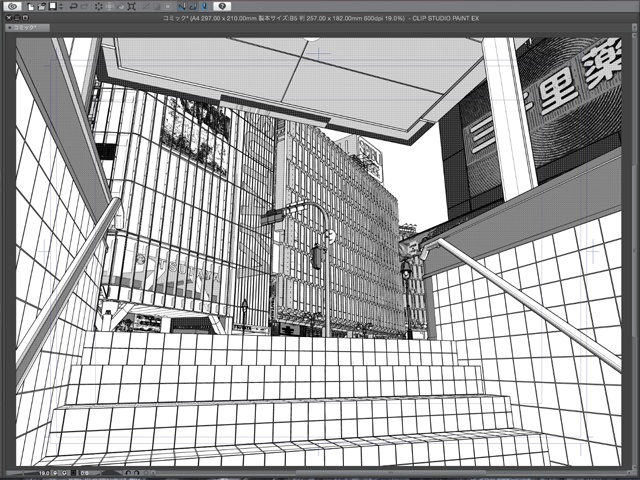This screenshot has width=640, height=480.
Task: Redo the last undone action
Action: pos(84,7)
